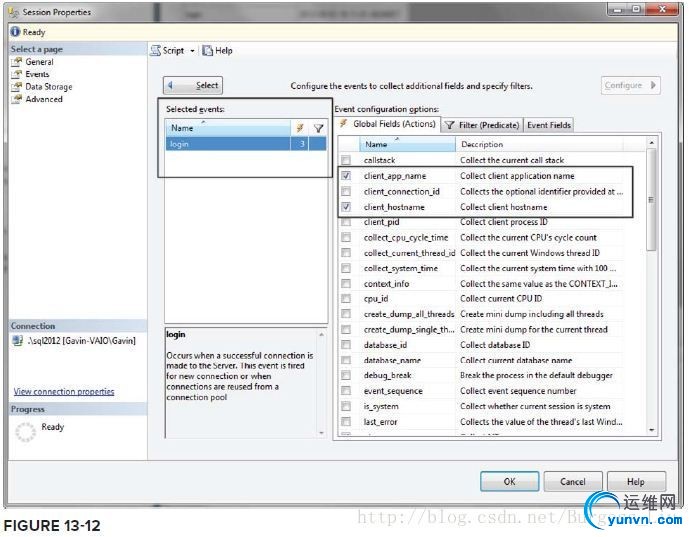689x537 pixels.
Task: Check the context_info checkbox
Action: coord(346,283)
